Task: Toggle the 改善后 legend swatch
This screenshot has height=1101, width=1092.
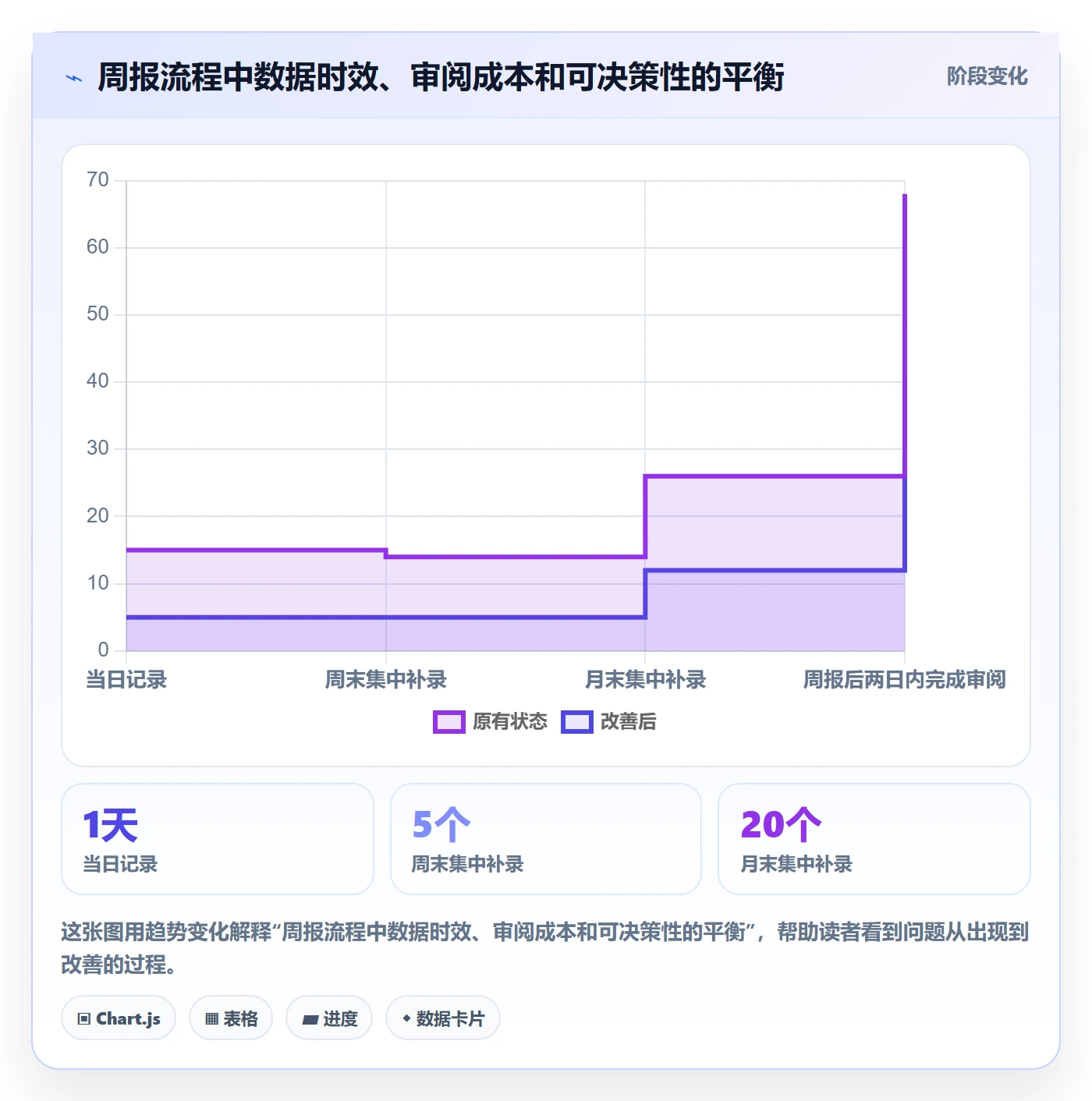Action: tap(576, 722)
